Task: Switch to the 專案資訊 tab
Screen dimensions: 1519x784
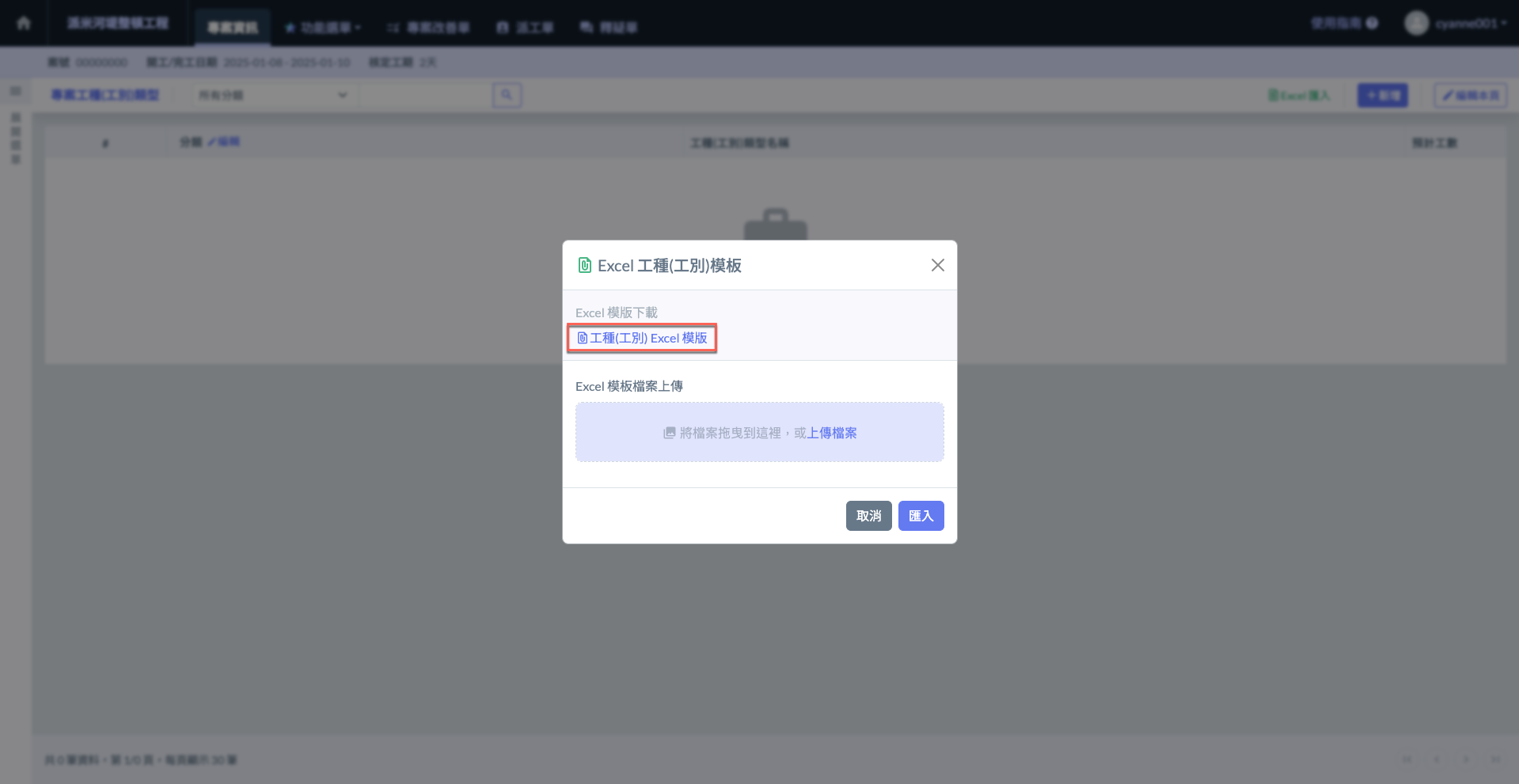Action: [x=232, y=28]
